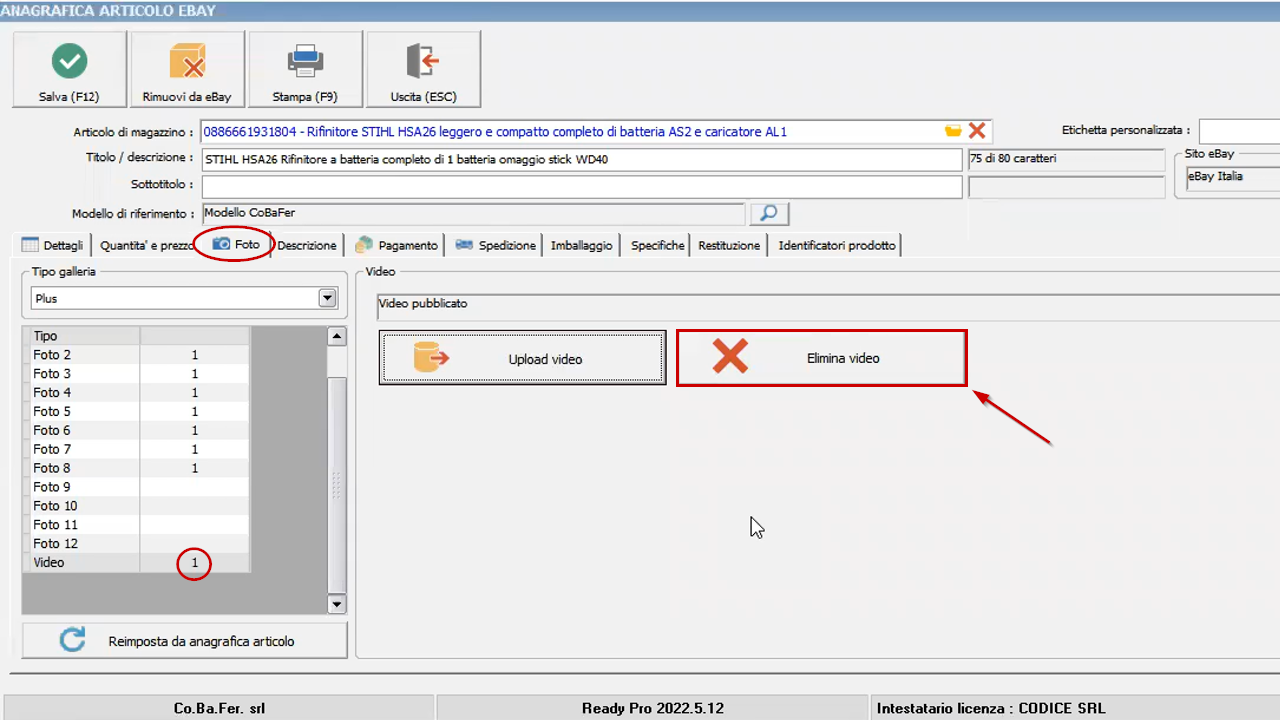Viewport: 1280px width, 720px height.
Task: Click the Titolo / descrizione input field
Action: (x=582, y=160)
